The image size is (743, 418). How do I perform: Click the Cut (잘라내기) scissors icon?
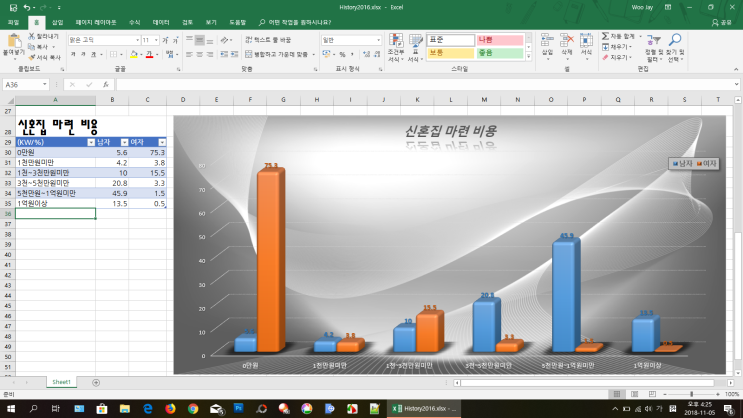31,36
